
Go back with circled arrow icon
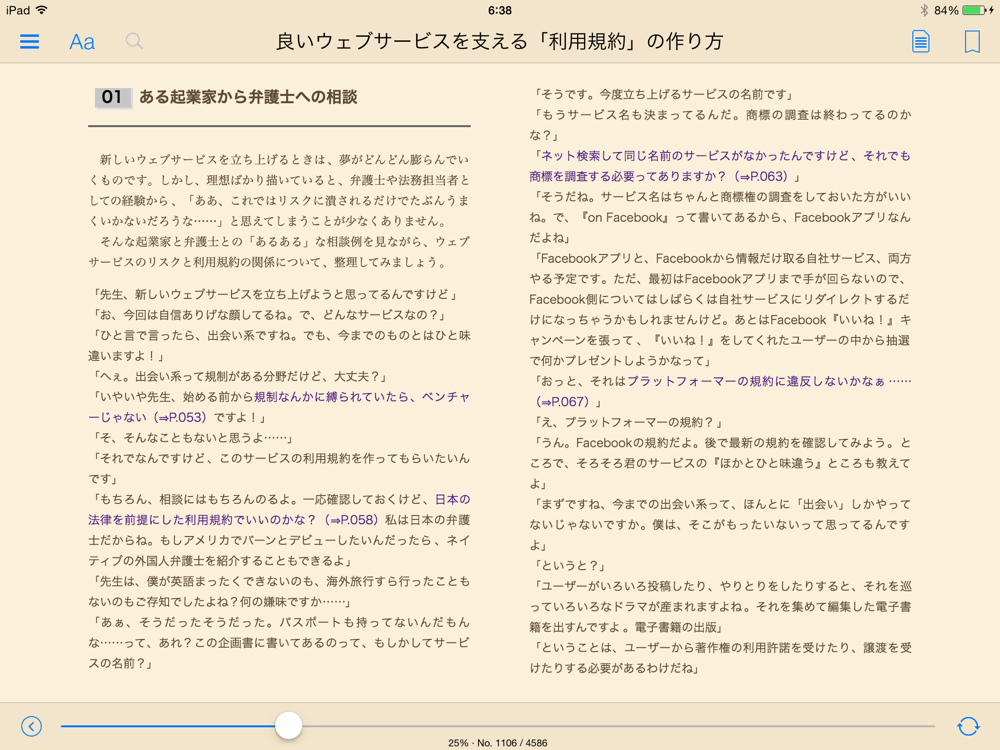coord(31,726)
